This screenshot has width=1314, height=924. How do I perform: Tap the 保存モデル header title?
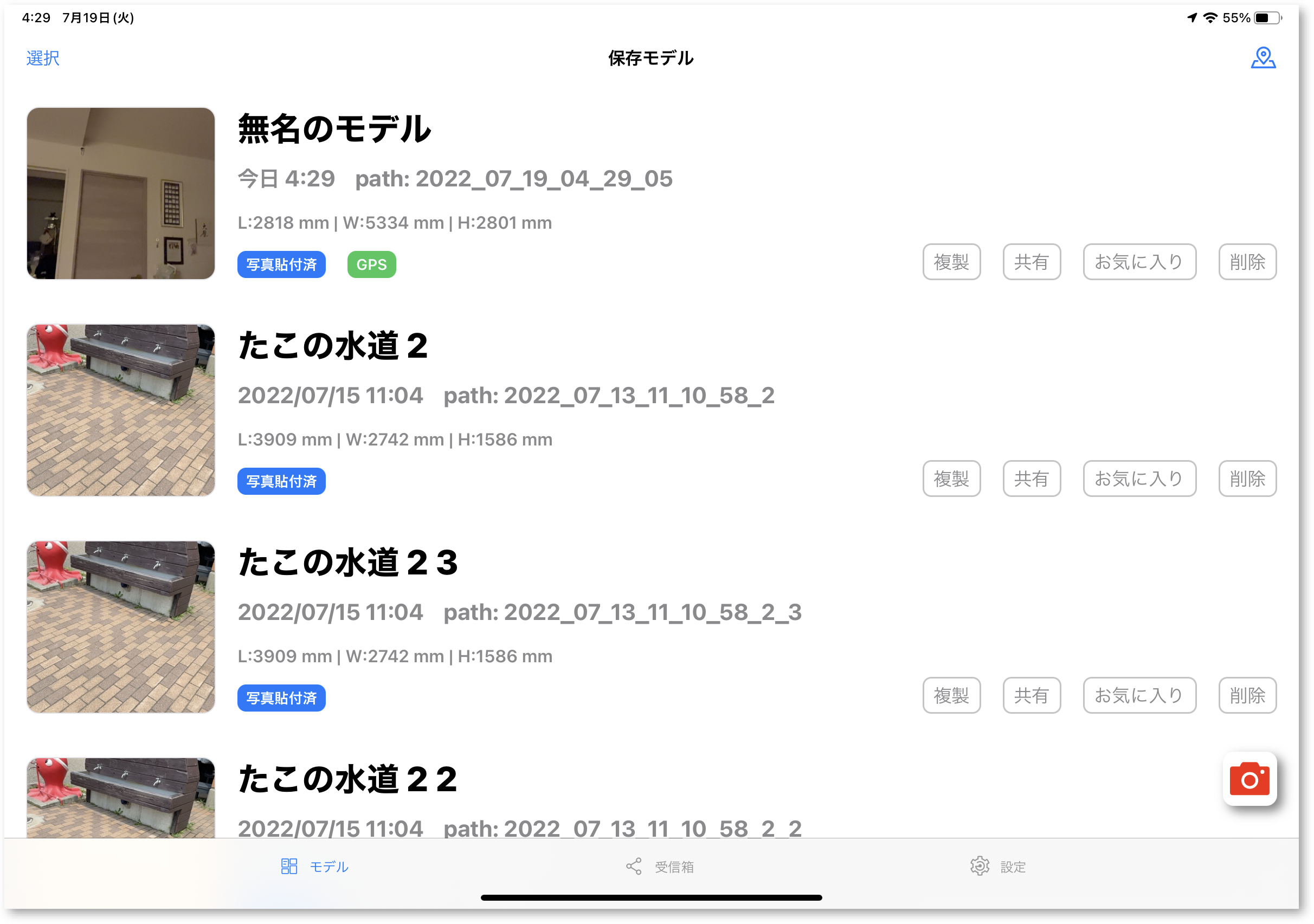point(650,58)
